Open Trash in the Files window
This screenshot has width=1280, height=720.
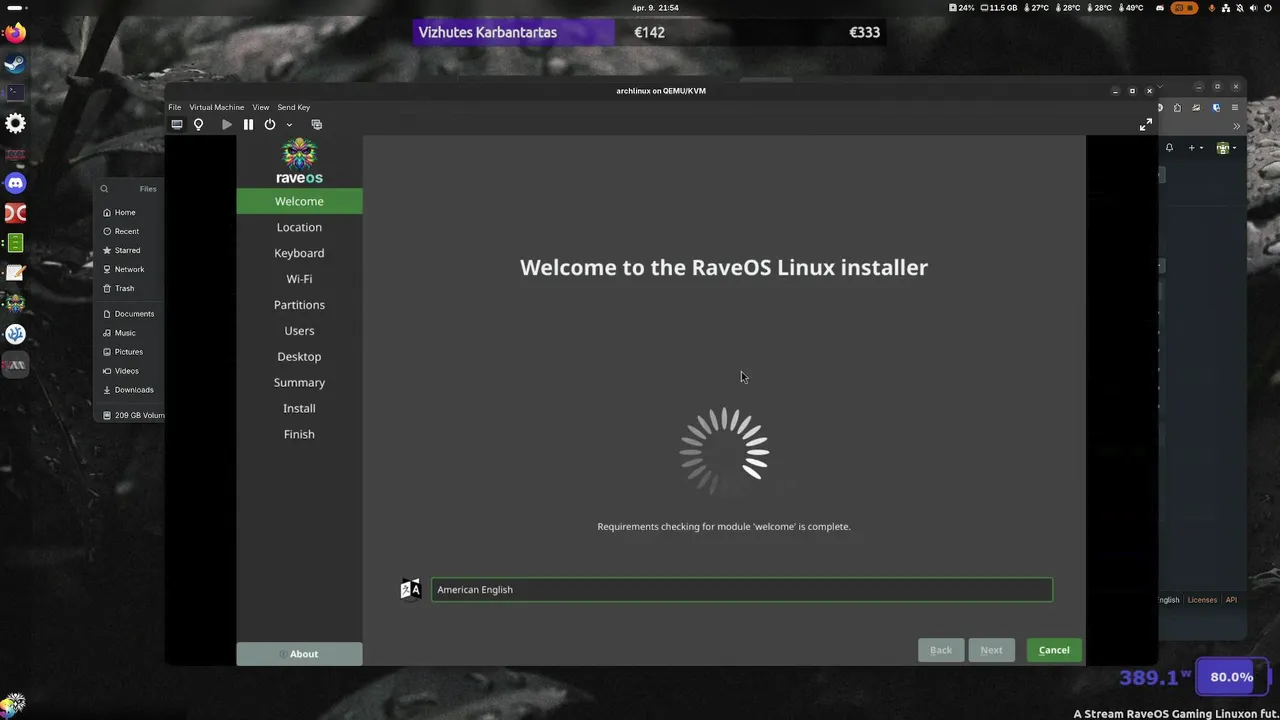pyautogui.click(x=124, y=288)
